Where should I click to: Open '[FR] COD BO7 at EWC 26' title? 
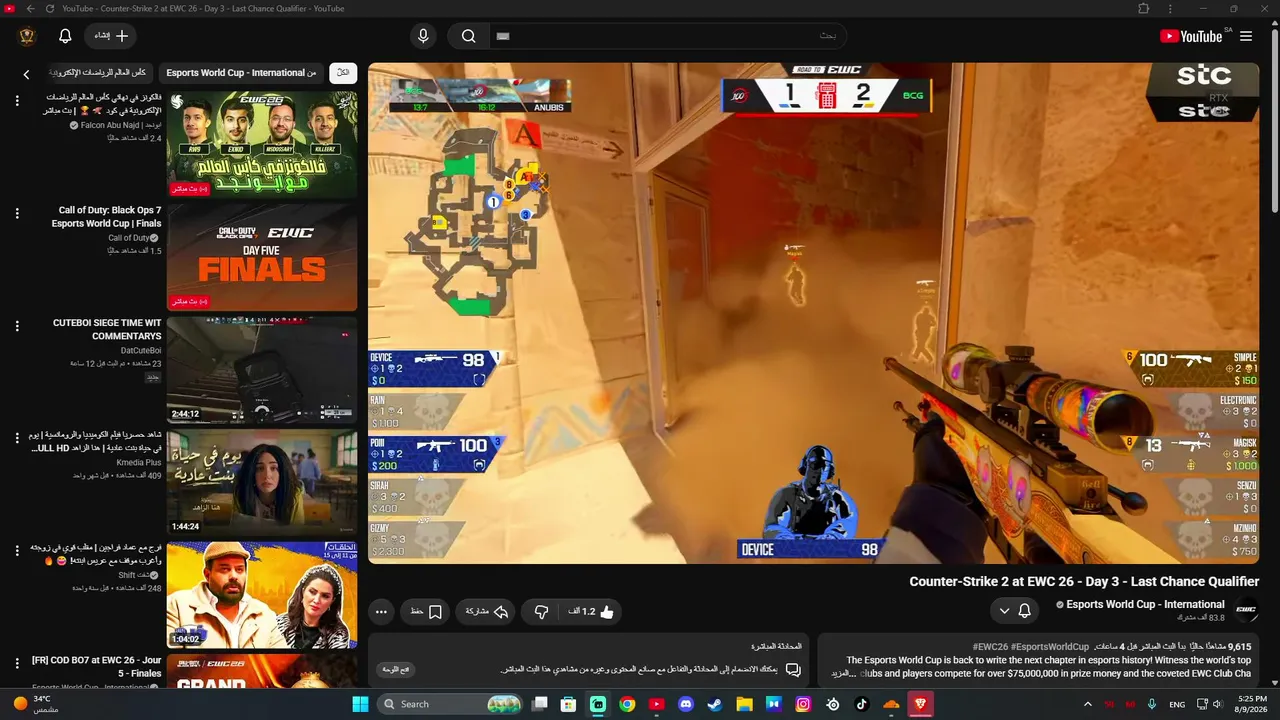(x=97, y=666)
